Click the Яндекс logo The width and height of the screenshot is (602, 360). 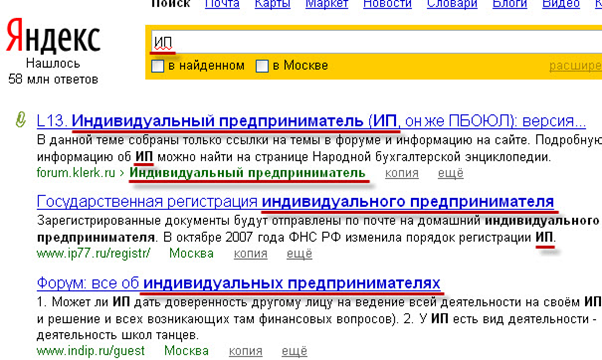[x=53, y=36]
